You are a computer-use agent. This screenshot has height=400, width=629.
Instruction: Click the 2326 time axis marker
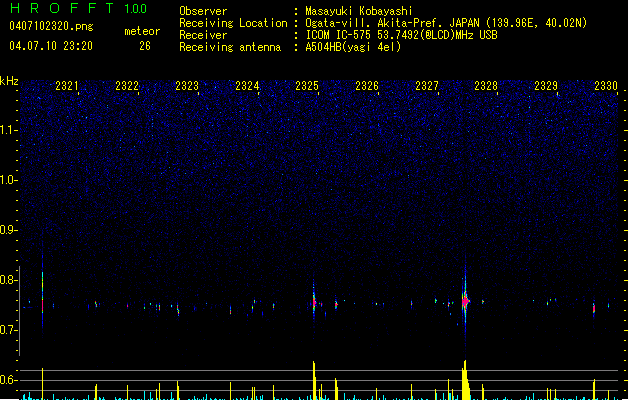(x=367, y=86)
